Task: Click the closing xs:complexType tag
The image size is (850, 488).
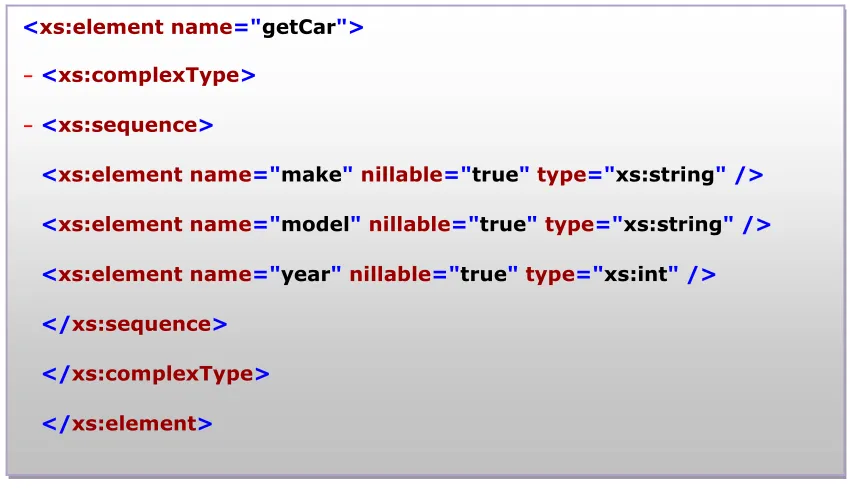Action: click(x=156, y=375)
